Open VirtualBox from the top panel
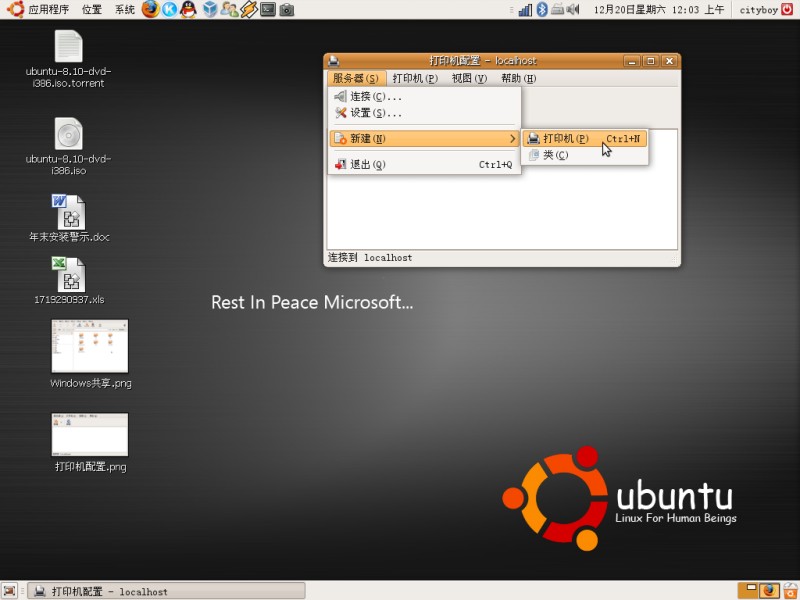This screenshot has height=600, width=800. 210,9
